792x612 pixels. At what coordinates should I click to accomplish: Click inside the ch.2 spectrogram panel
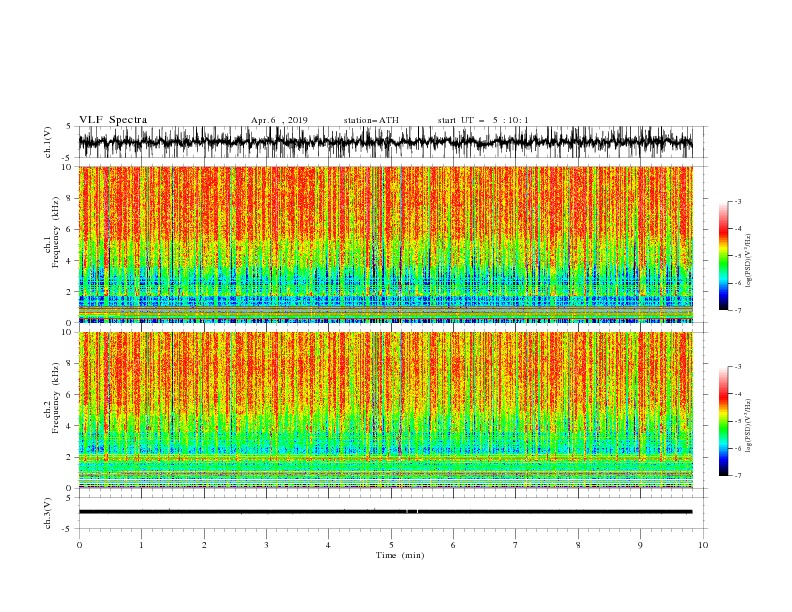(385, 410)
